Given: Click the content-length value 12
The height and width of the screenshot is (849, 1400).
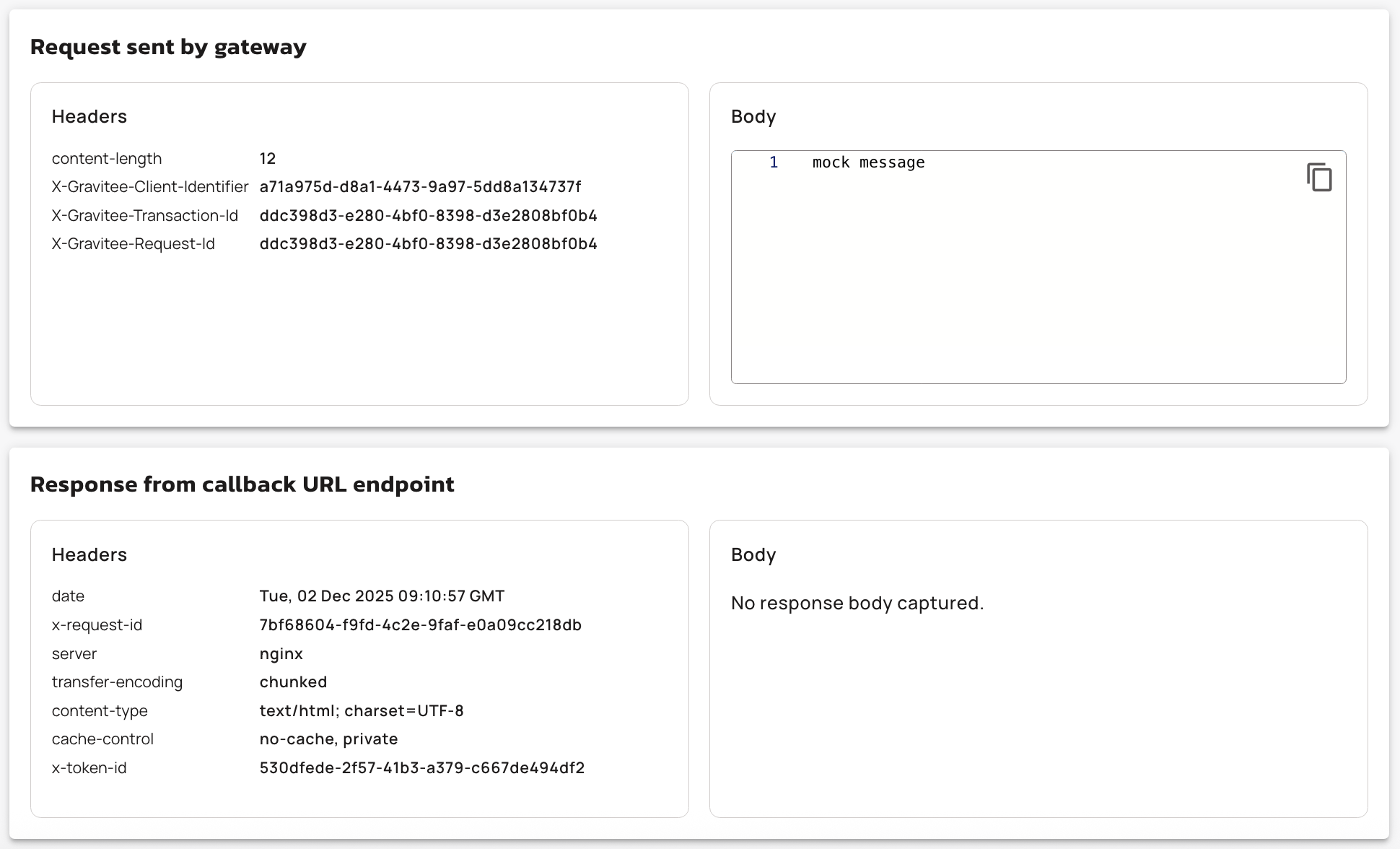Looking at the screenshot, I should click(x=268, y=159).
